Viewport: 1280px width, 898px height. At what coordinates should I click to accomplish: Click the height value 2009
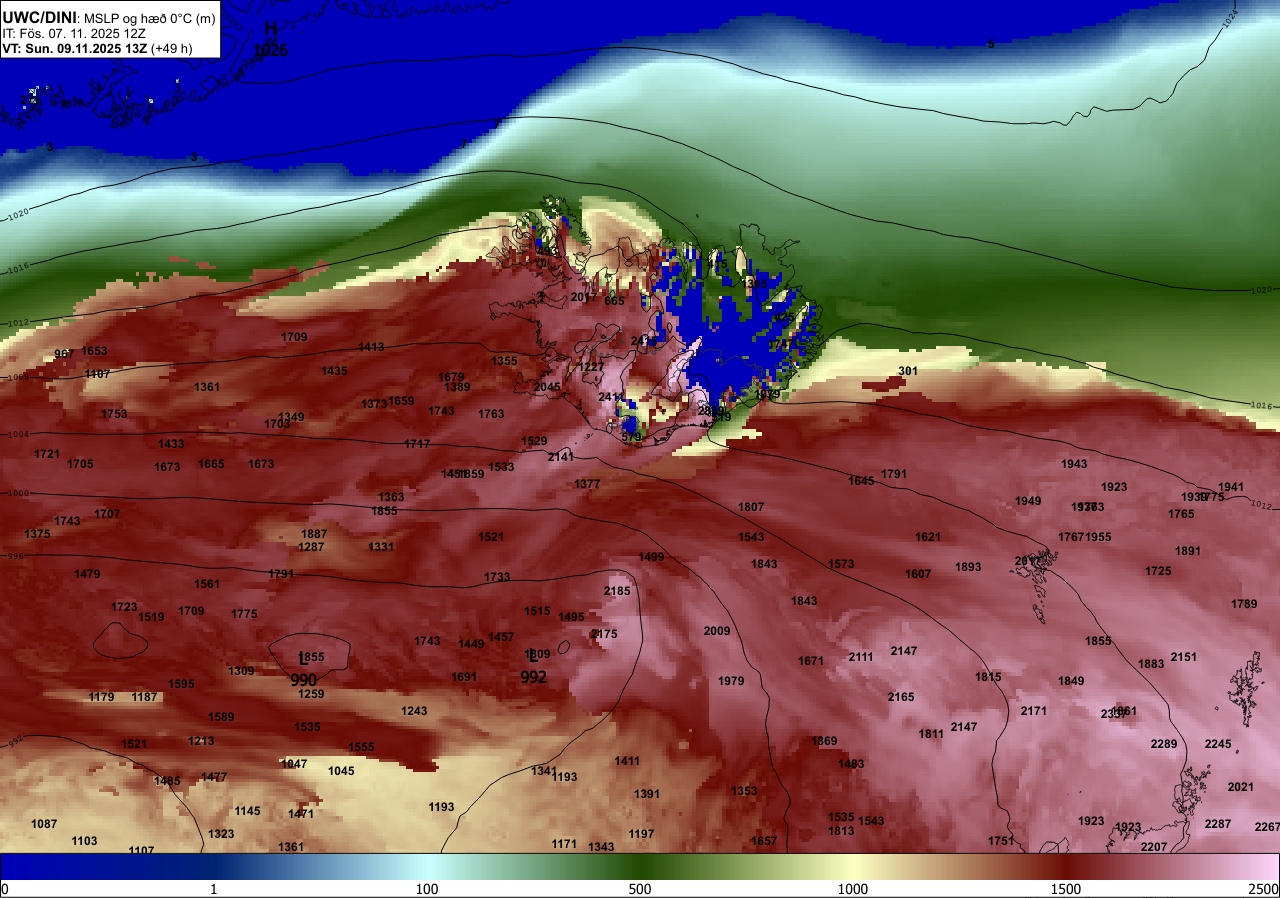717,631
